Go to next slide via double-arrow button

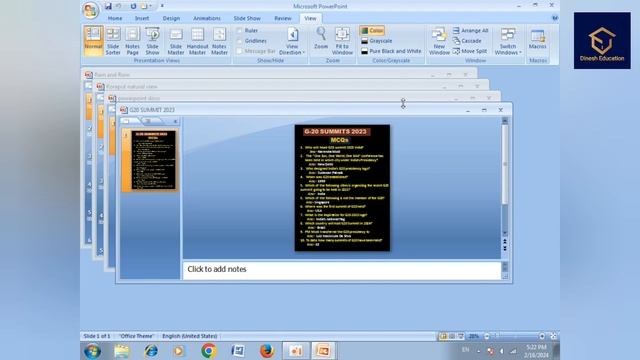tap(505, 248)
